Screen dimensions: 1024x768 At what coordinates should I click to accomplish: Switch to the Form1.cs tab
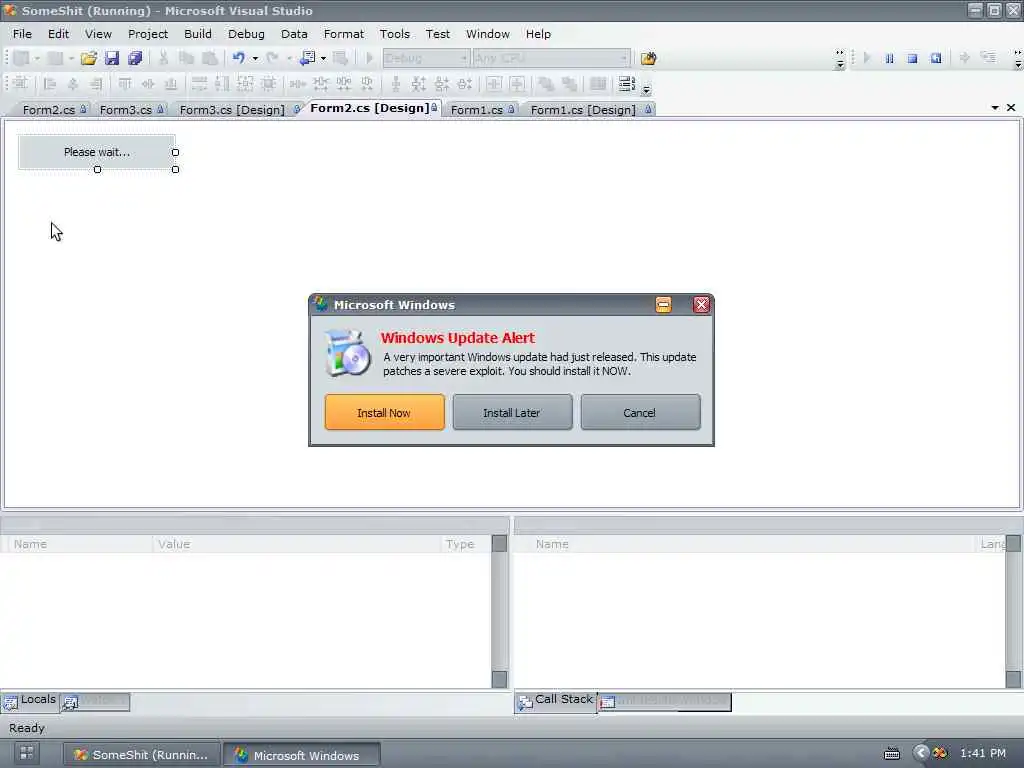coord(482,110)
